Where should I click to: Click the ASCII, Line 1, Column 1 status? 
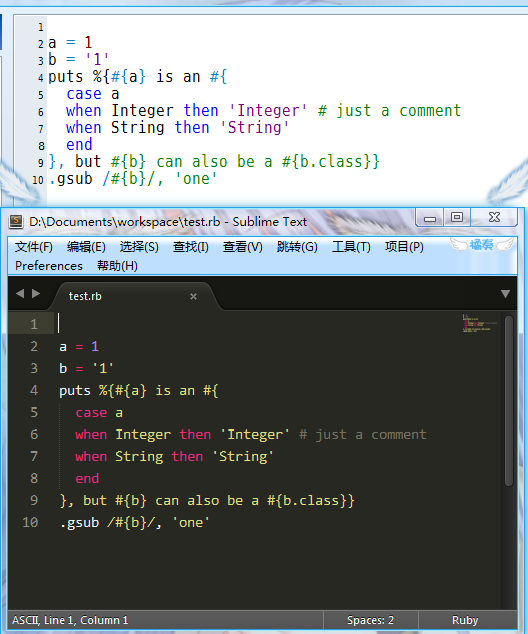pyautogui.click(x=70, y=620)
